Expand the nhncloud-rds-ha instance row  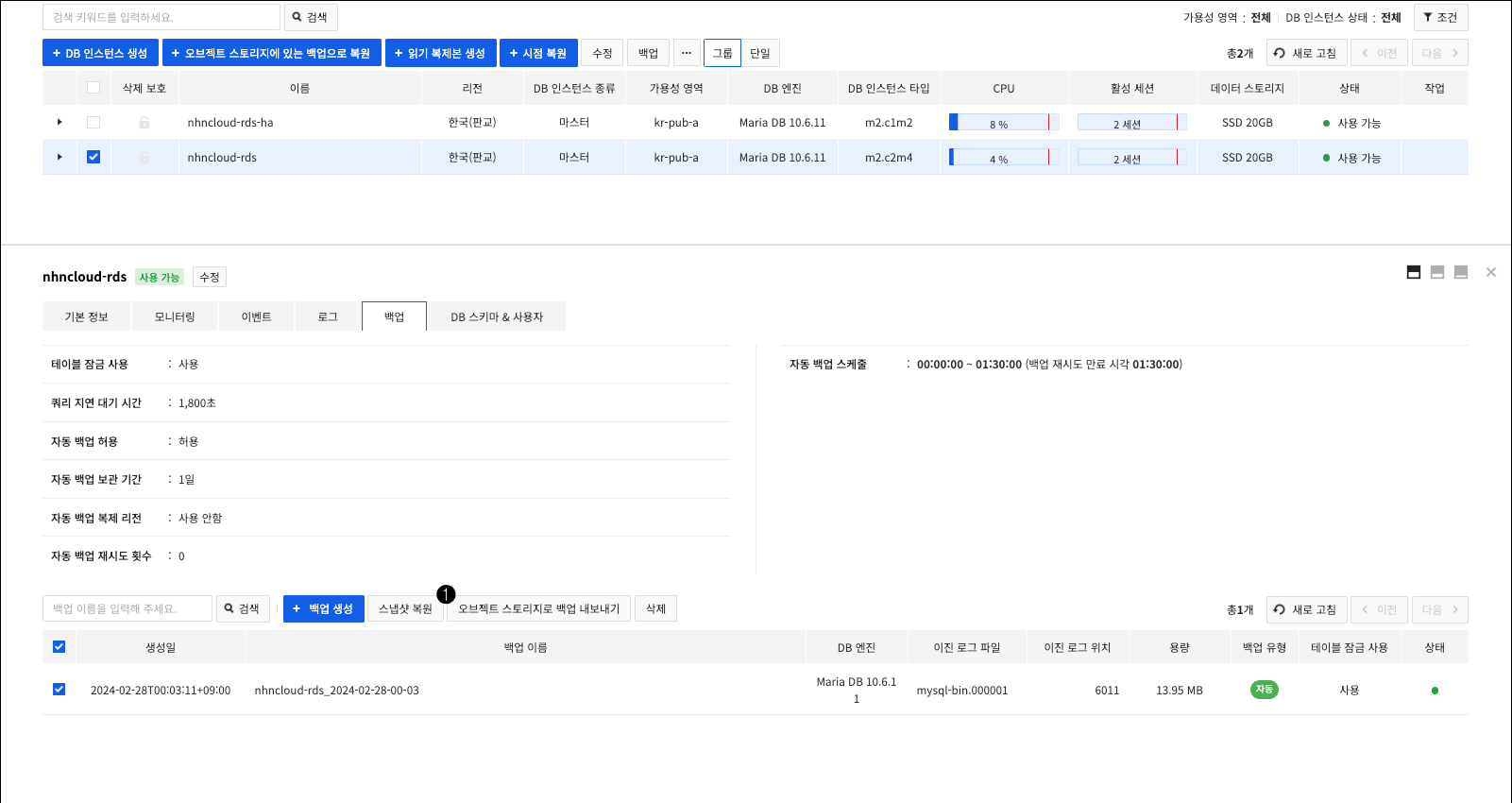click(59, 122)
